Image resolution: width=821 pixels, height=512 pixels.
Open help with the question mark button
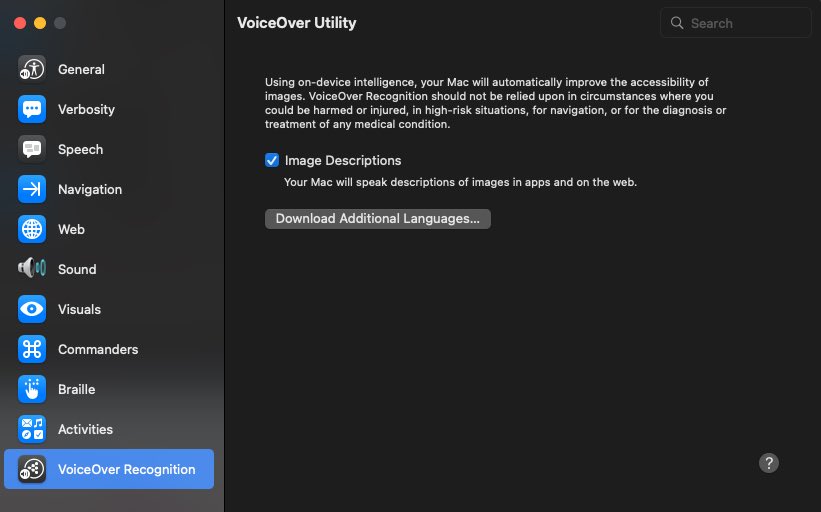tap(769, 463)
